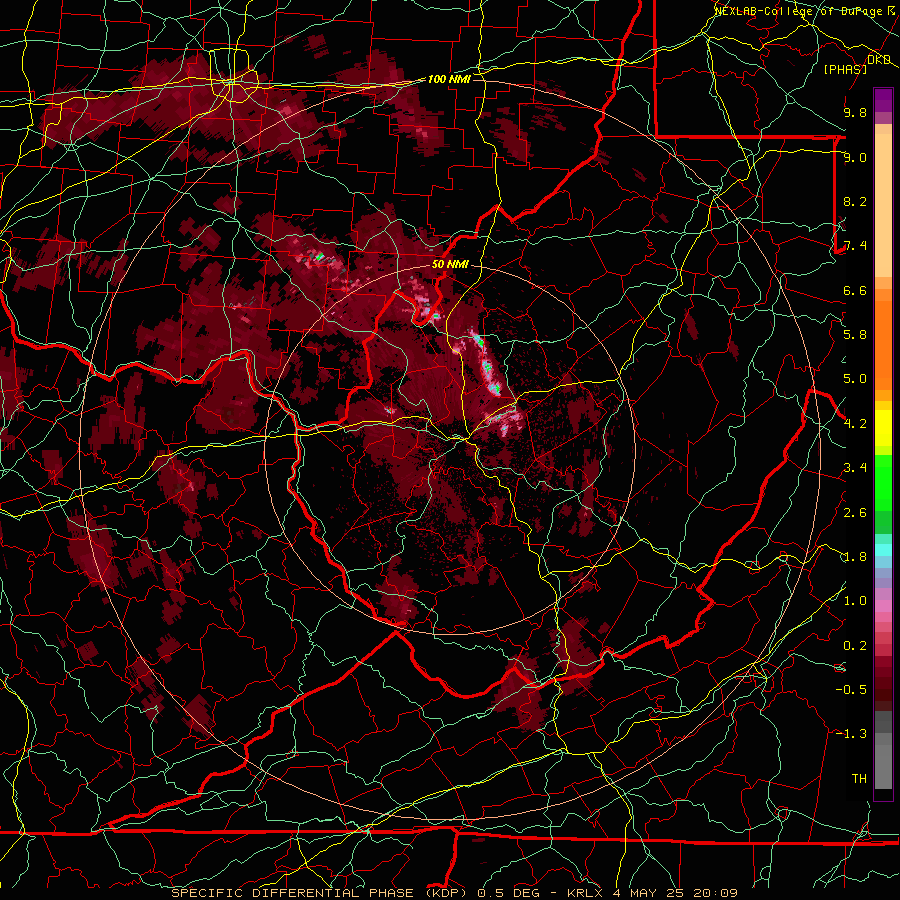Click the 1.0 value on the color scale
The width and height of the screenshot is (900, 900).
click(855, 601)
